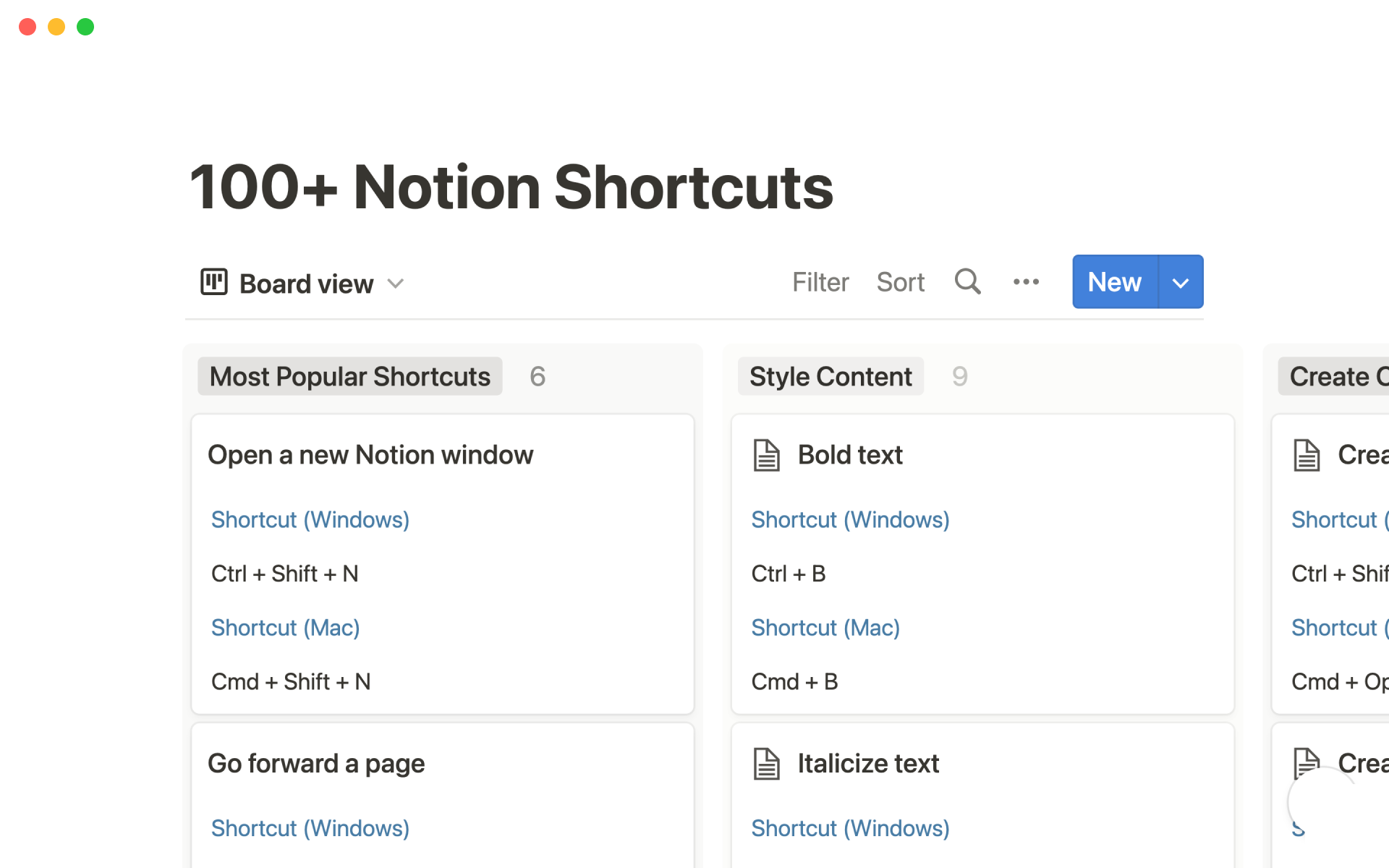
Task: Open the 'Open a new Notion window' card
Action: click(x=370, y=455)
